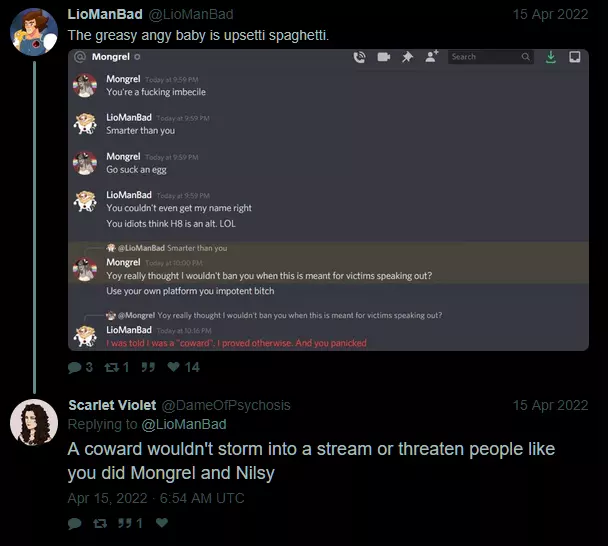Click the Discord Search field
Image resolution: width=608 pixels, height=546 pixels.
(491, 57)
